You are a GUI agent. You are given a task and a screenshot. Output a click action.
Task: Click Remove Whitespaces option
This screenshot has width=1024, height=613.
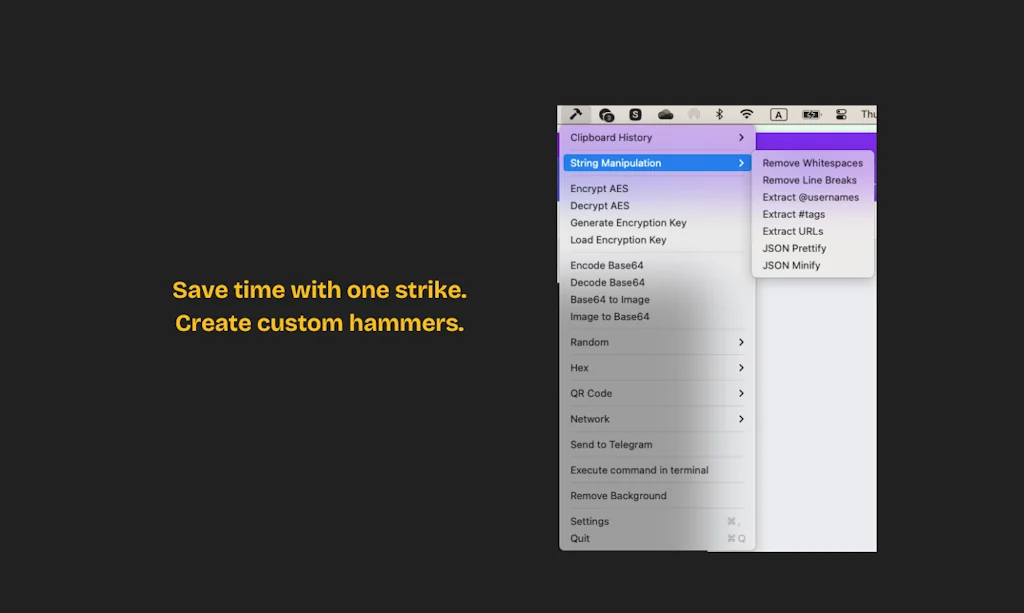pos(813,162)
